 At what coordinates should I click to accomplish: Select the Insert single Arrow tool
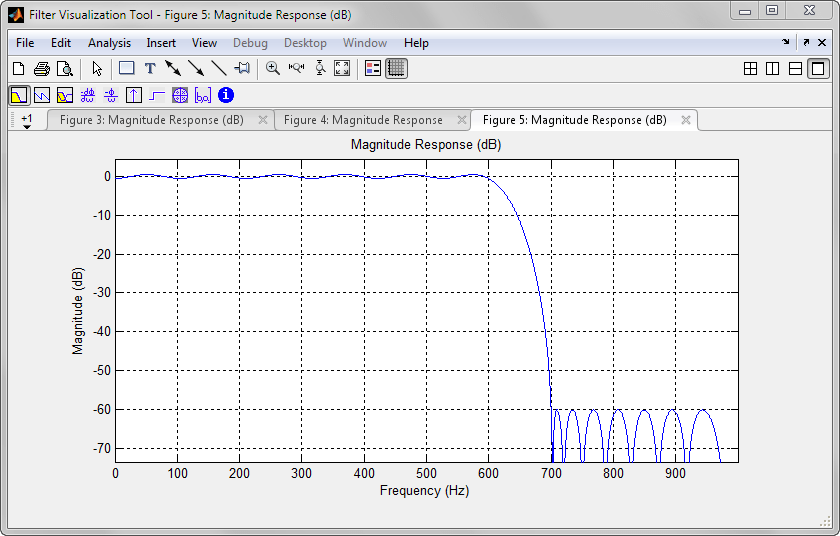coord(196,69)
